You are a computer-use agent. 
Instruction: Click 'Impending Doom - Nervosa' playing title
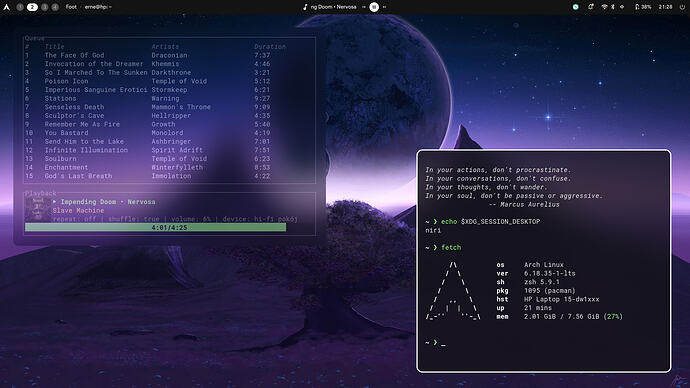point(108,202)
